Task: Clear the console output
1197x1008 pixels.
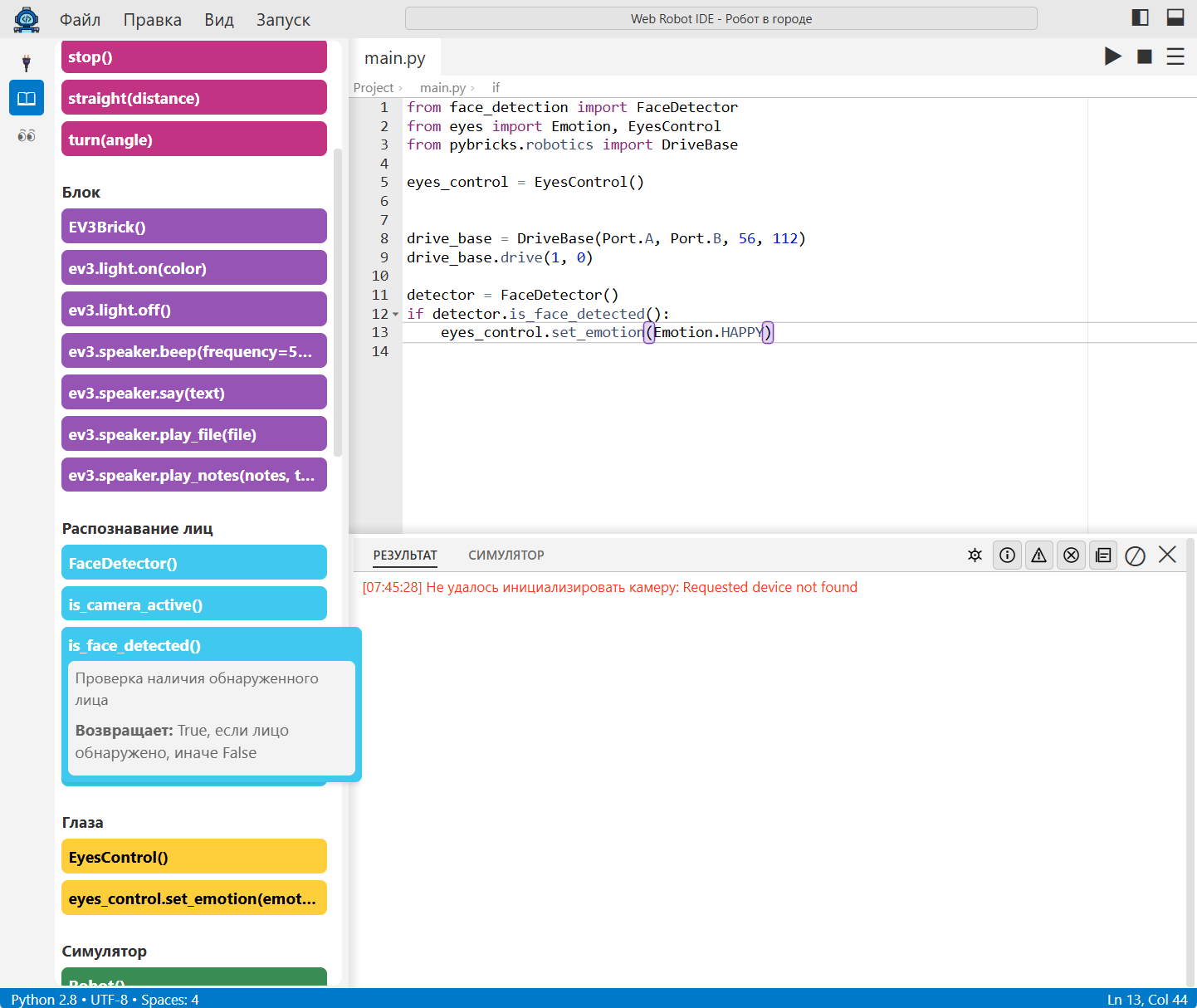Action: (x=1136, y=555)
